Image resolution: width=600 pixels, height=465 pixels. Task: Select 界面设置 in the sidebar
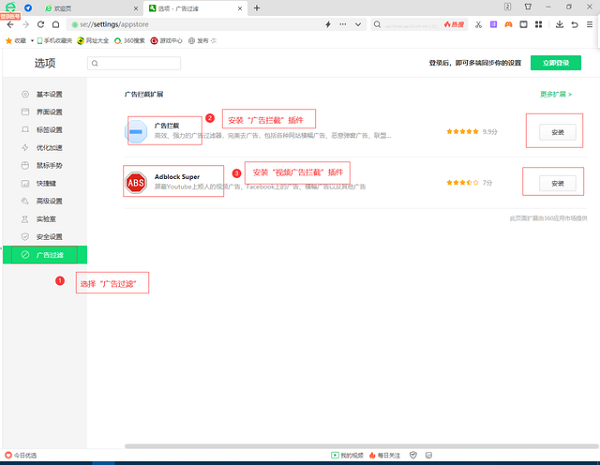click(49, 112)
